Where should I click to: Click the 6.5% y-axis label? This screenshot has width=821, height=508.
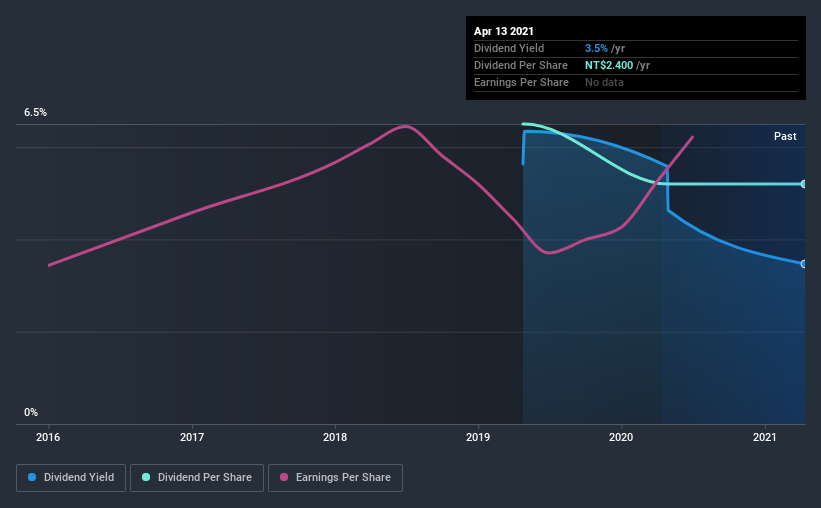35,112
